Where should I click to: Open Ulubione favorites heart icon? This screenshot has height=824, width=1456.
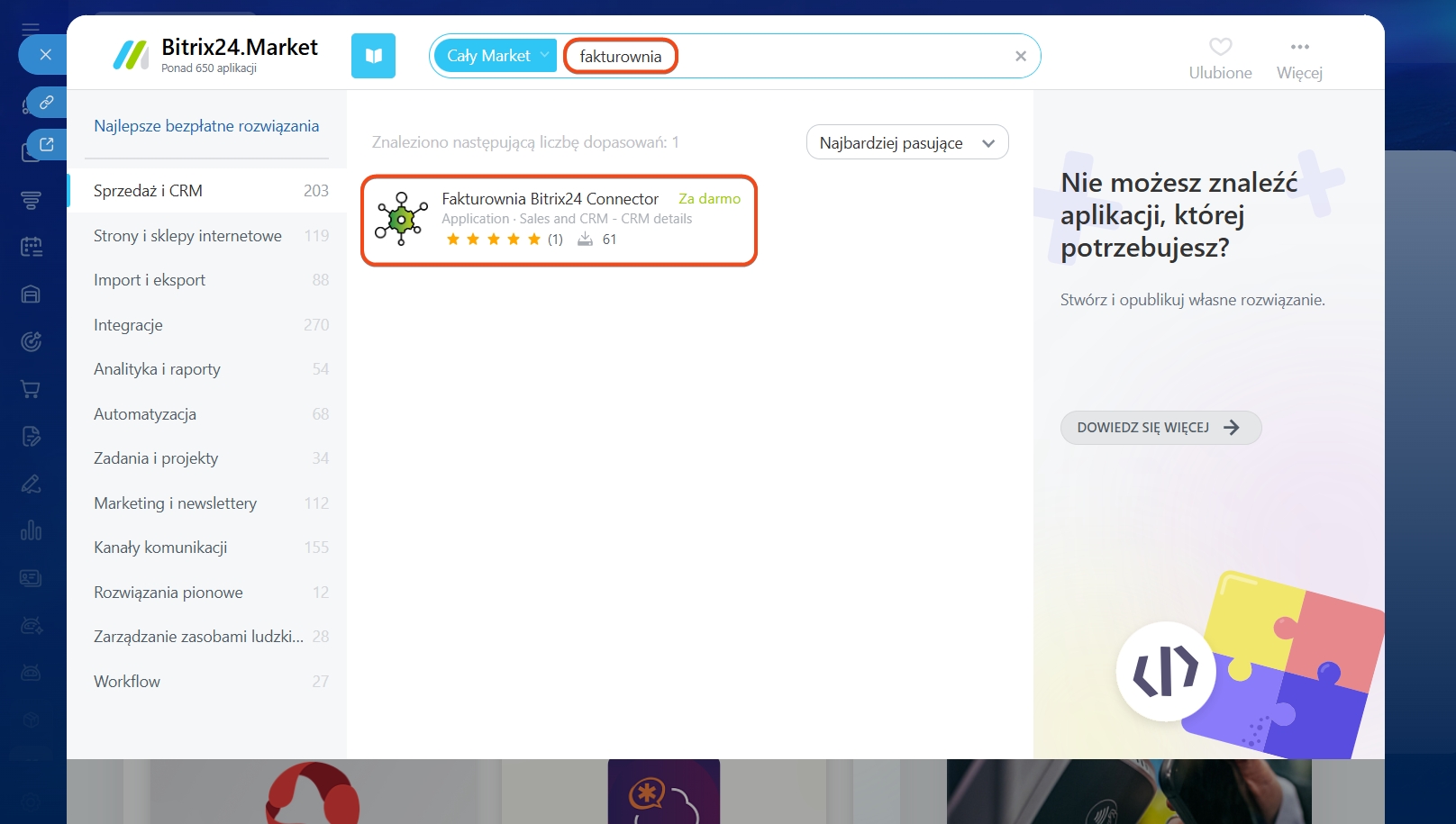click(x=1220, y=47)
